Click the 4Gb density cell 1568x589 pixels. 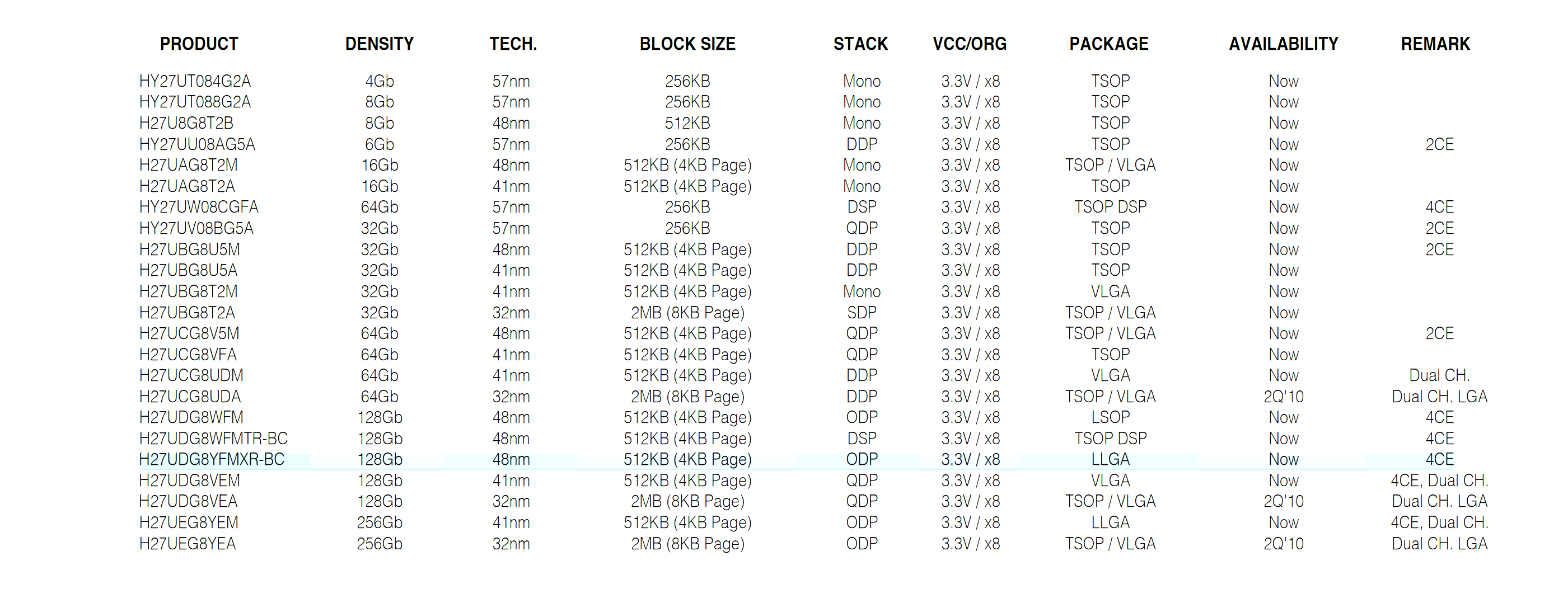(379, 81)
